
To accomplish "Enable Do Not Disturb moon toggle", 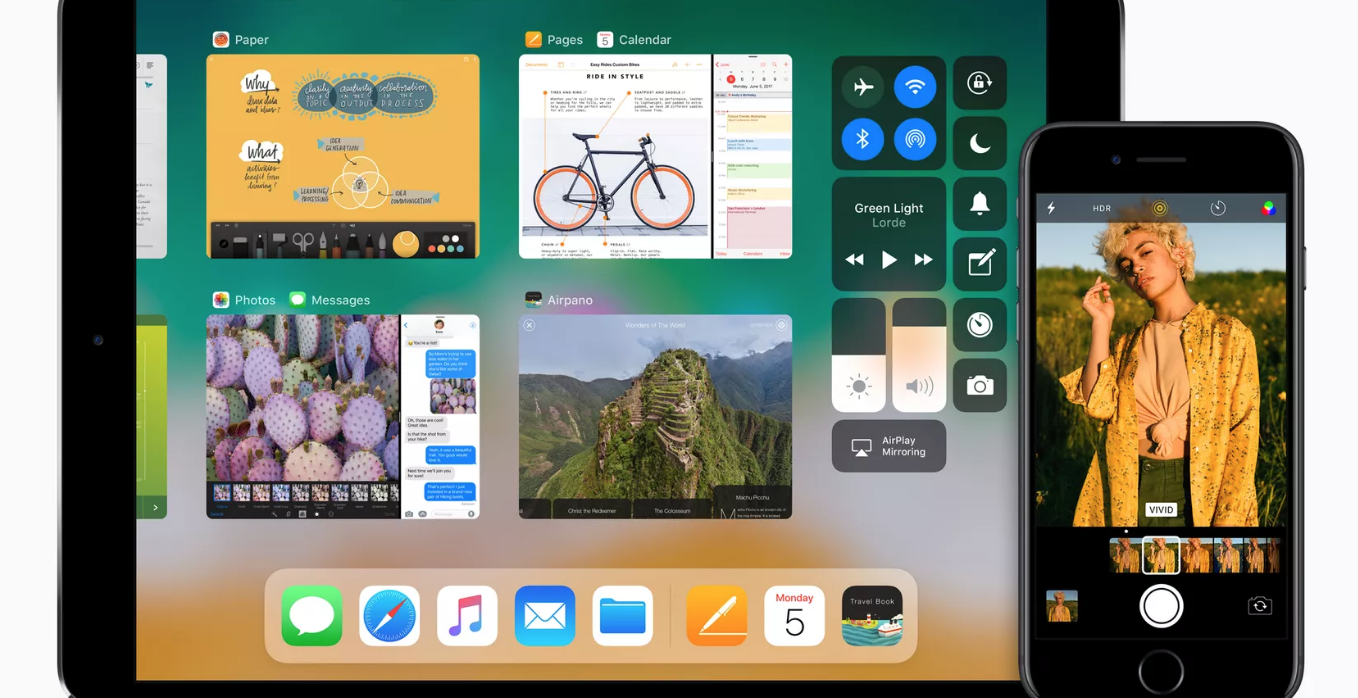I will tap(979, 144).
